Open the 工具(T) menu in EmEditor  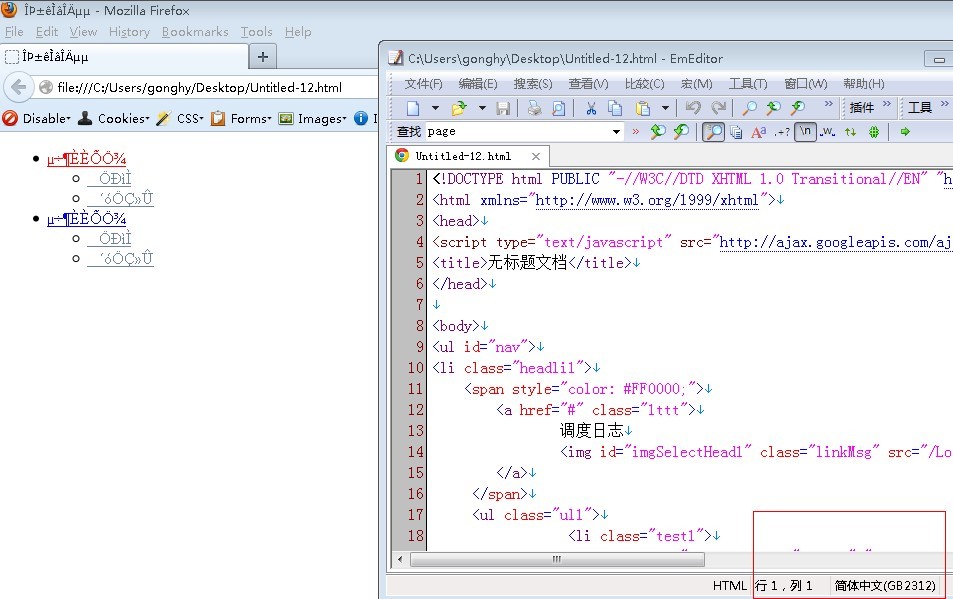[x=747, y=84]
